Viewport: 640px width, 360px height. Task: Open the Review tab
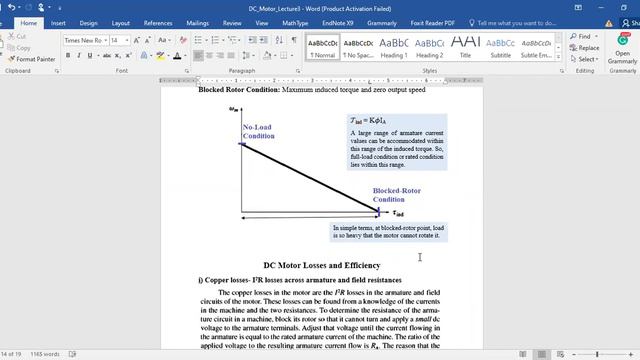click(x=232, y=23)
